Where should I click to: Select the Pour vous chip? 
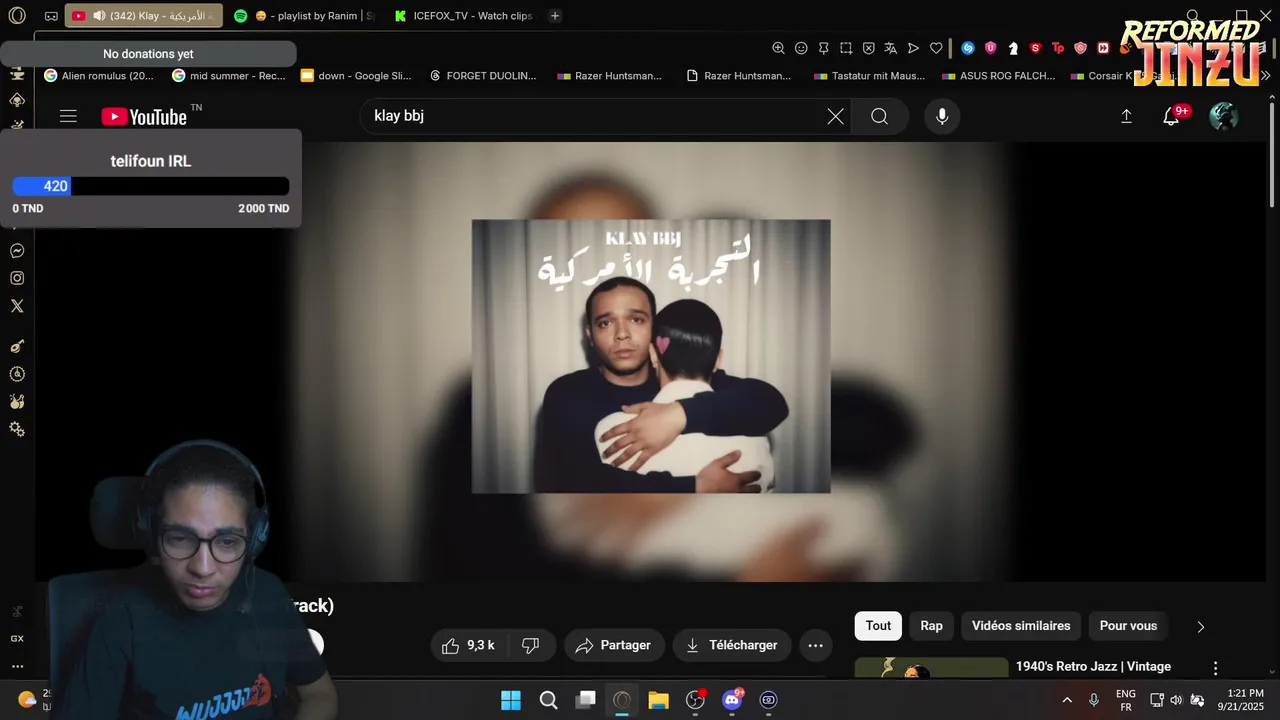1128,626
